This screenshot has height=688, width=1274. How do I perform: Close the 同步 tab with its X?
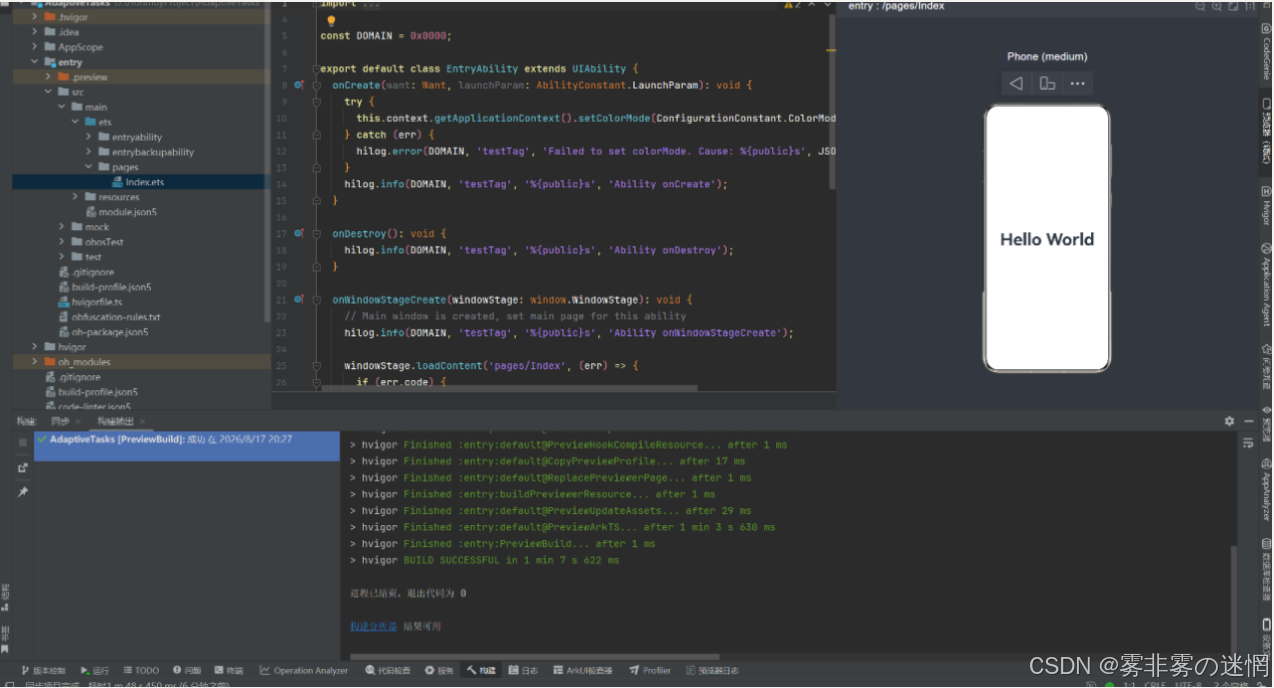tap(78, 421)
